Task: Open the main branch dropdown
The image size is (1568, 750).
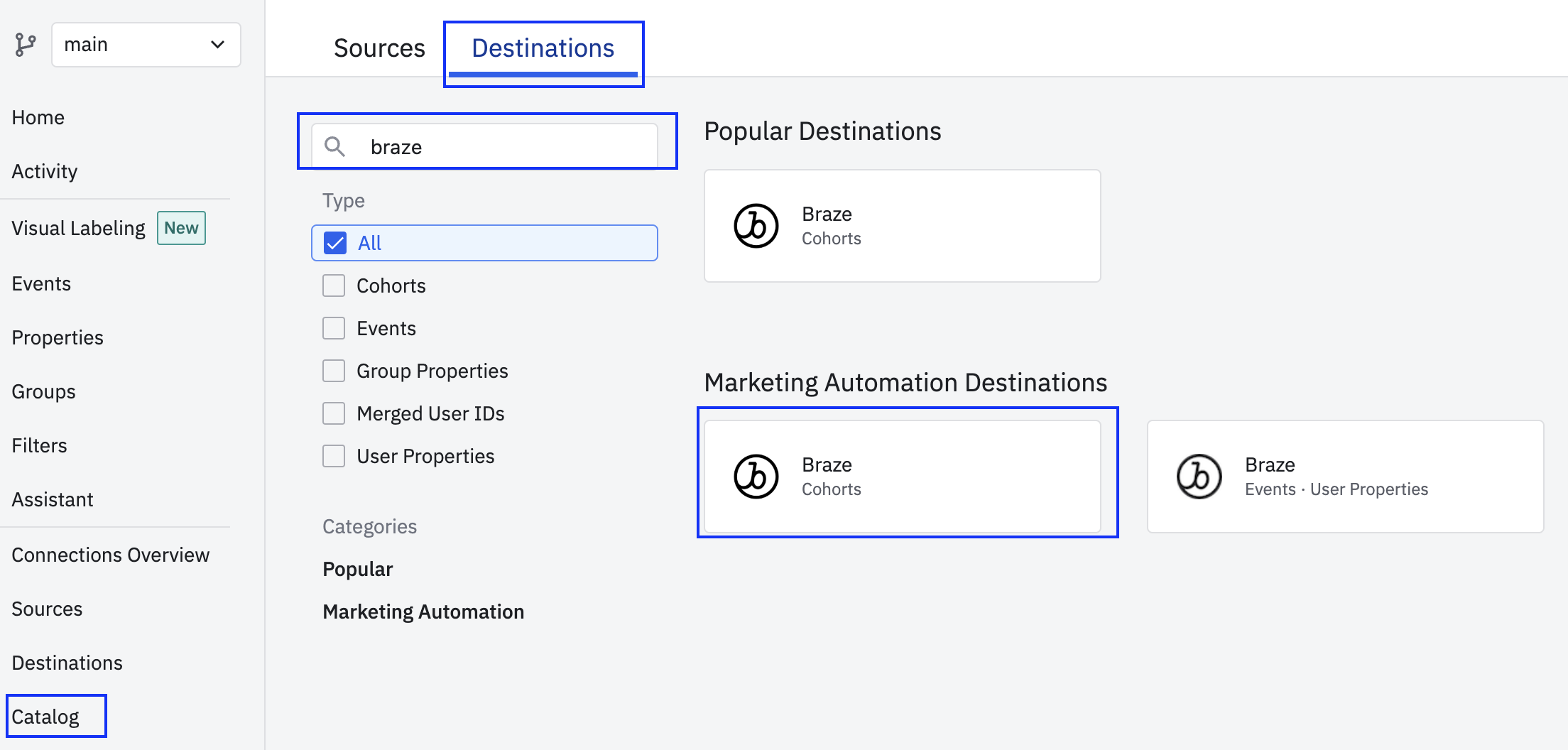Action: (x=146, y=45)
